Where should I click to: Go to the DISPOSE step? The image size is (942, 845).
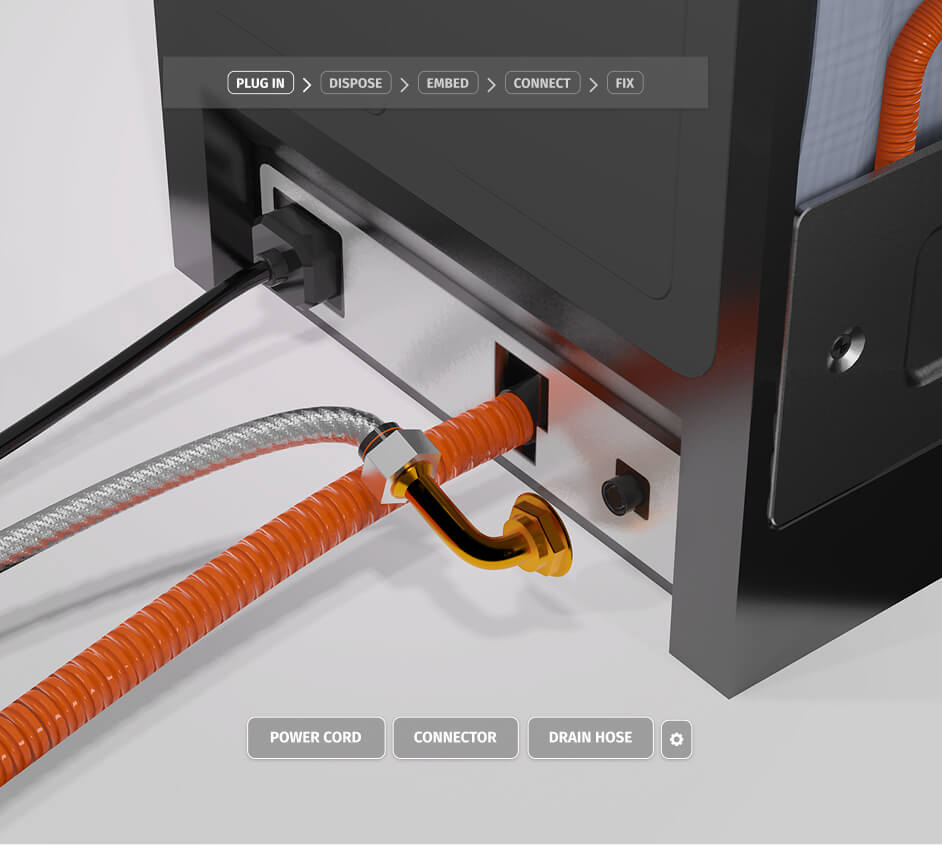355,83
